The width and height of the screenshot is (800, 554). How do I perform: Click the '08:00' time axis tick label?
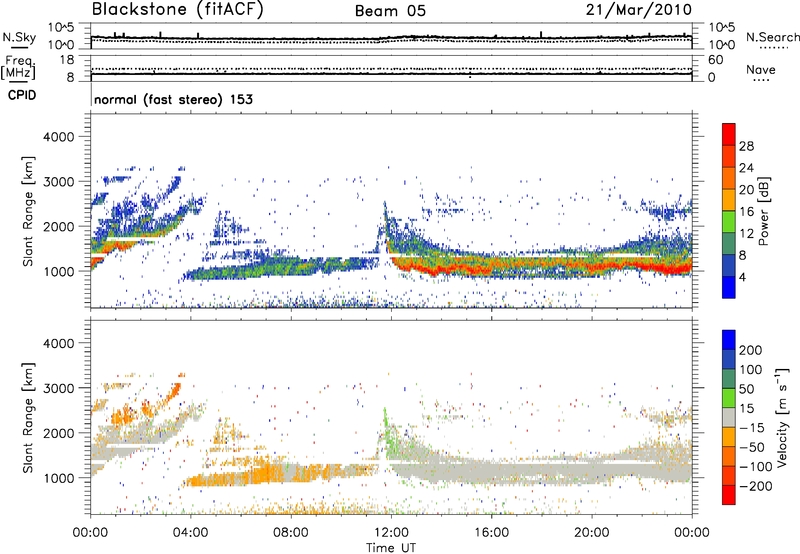click(291, 533)
